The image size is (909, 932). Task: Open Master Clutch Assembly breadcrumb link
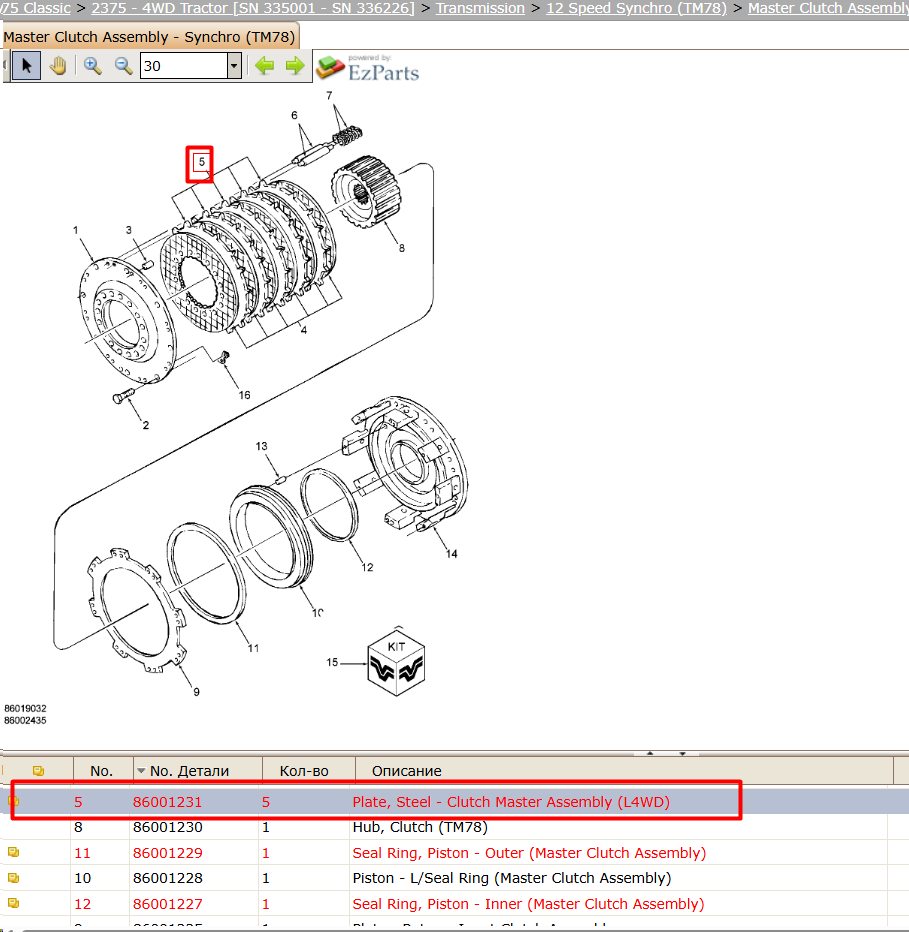pos(828,8)
